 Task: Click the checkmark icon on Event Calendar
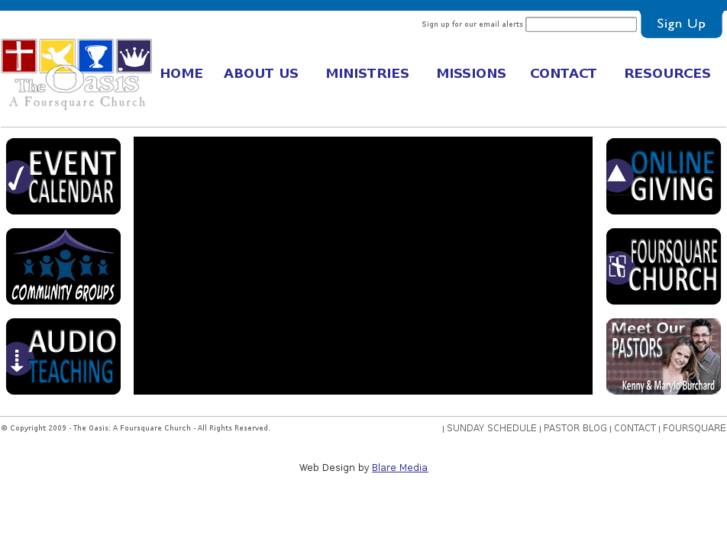coord(17,178)
